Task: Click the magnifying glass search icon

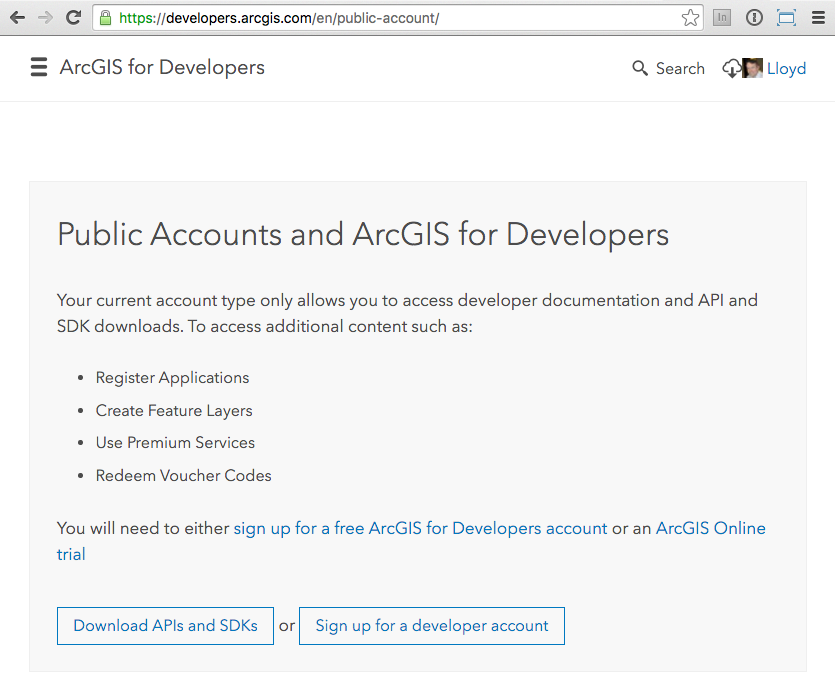Action: click(640, 68)
